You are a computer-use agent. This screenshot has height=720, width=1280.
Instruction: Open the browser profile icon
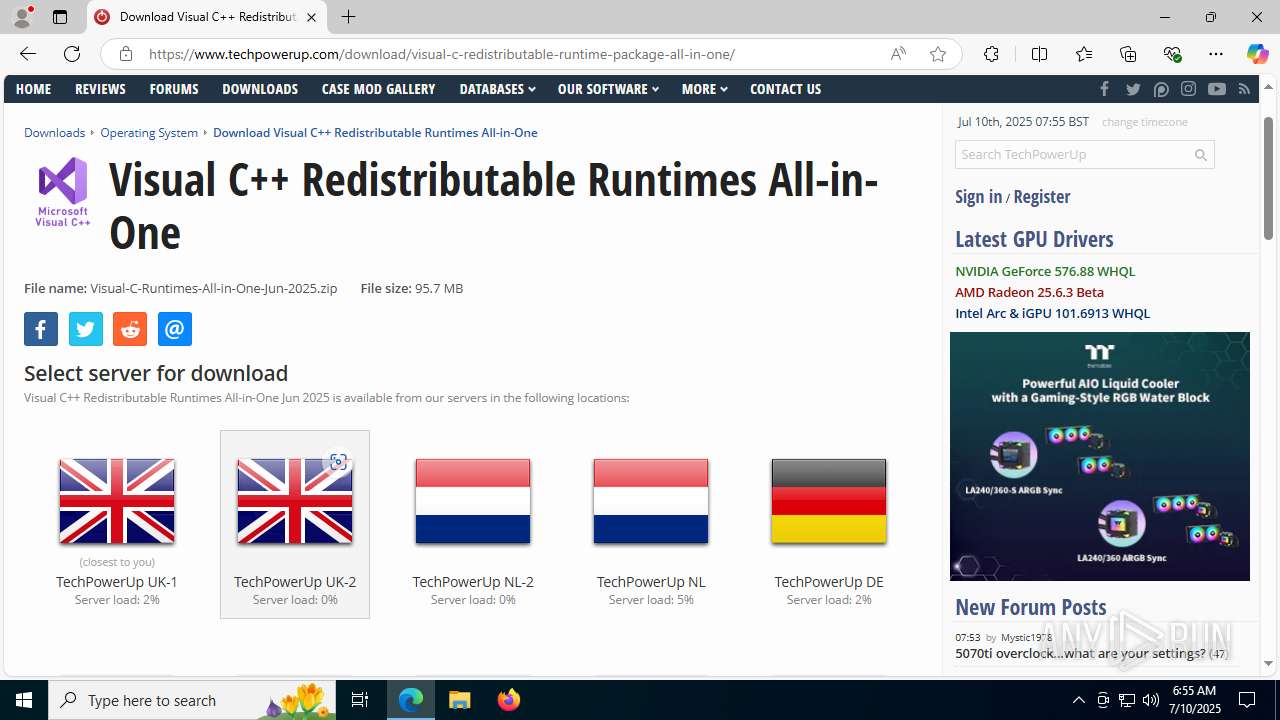click(22, 17)
